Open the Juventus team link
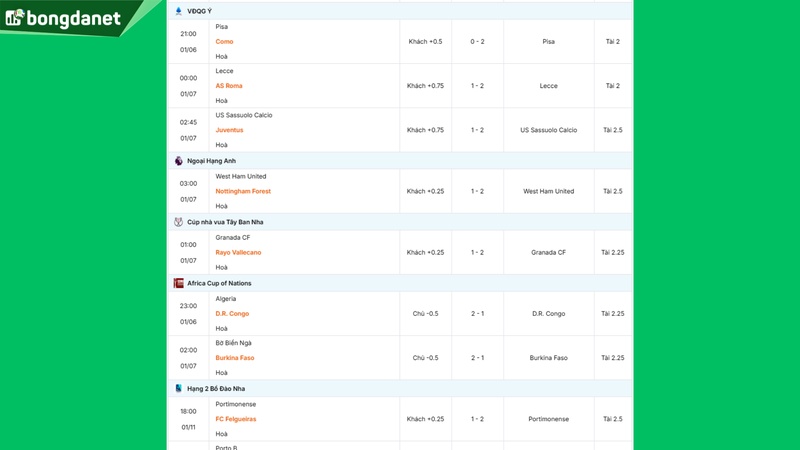Image resolution: width=800 pixels, height=450 pixels. point(229,130)
